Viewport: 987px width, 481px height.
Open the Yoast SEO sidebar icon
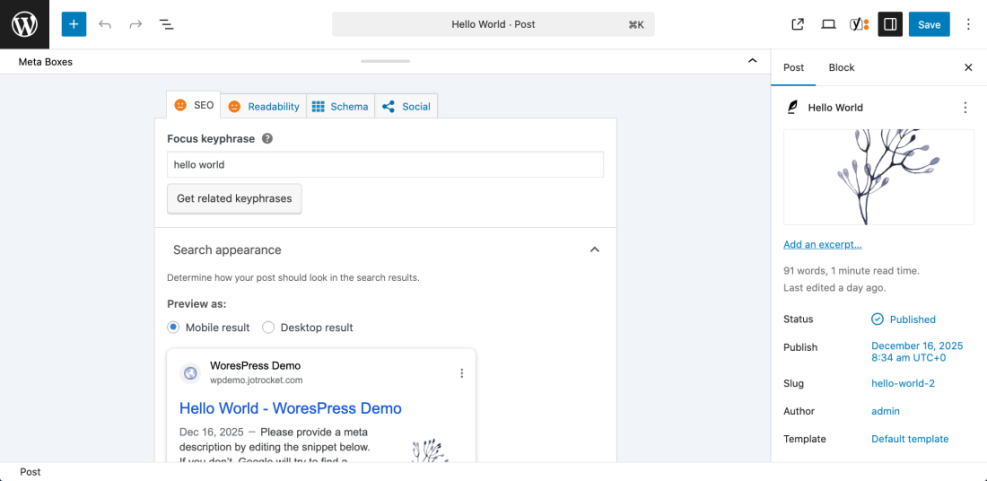tap(859, 25)
